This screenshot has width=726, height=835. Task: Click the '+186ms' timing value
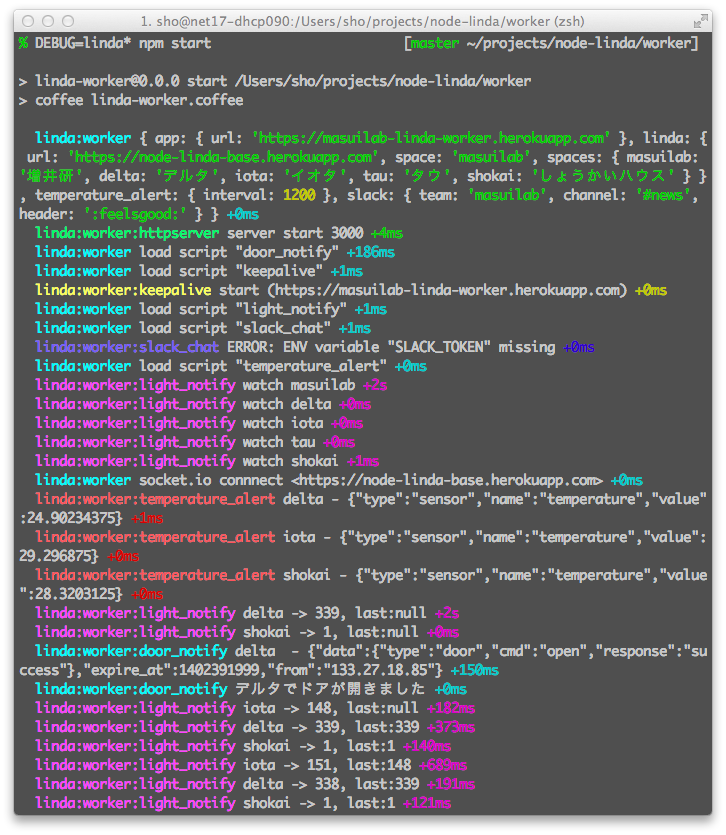(x=371, y=252)
